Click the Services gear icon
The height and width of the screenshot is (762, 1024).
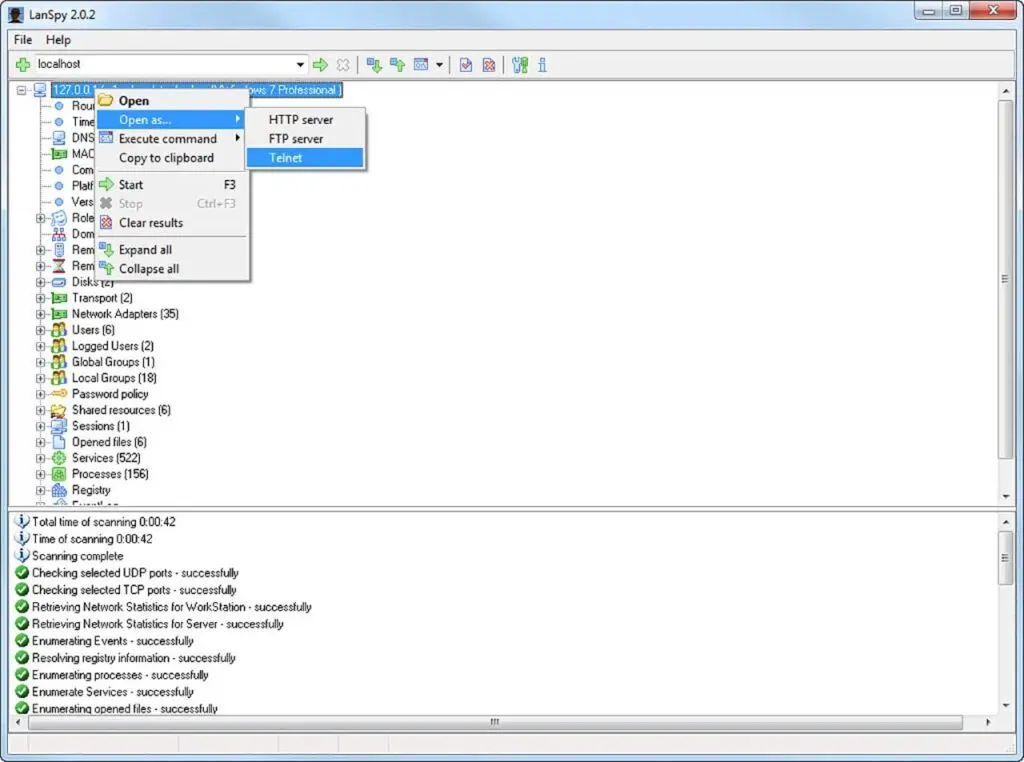pos(59,458)
